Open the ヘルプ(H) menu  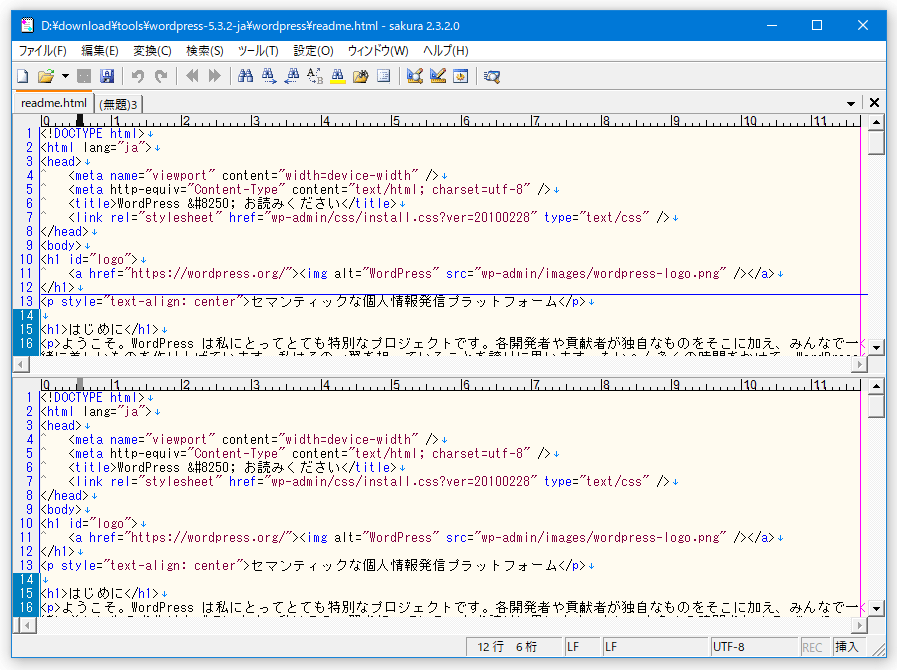click(446, 51)
